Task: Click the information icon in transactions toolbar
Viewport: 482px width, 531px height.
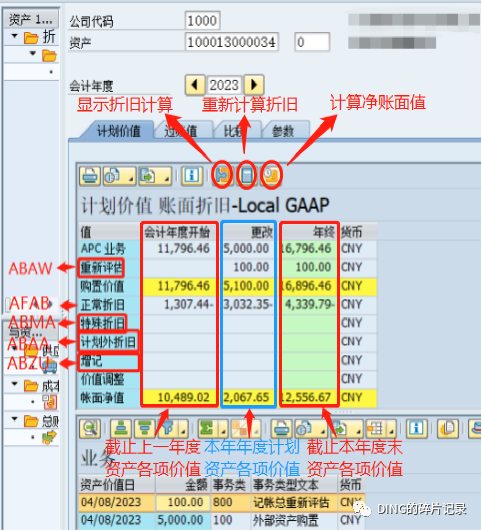Action: pyautogui.click(x=417, y=429)
